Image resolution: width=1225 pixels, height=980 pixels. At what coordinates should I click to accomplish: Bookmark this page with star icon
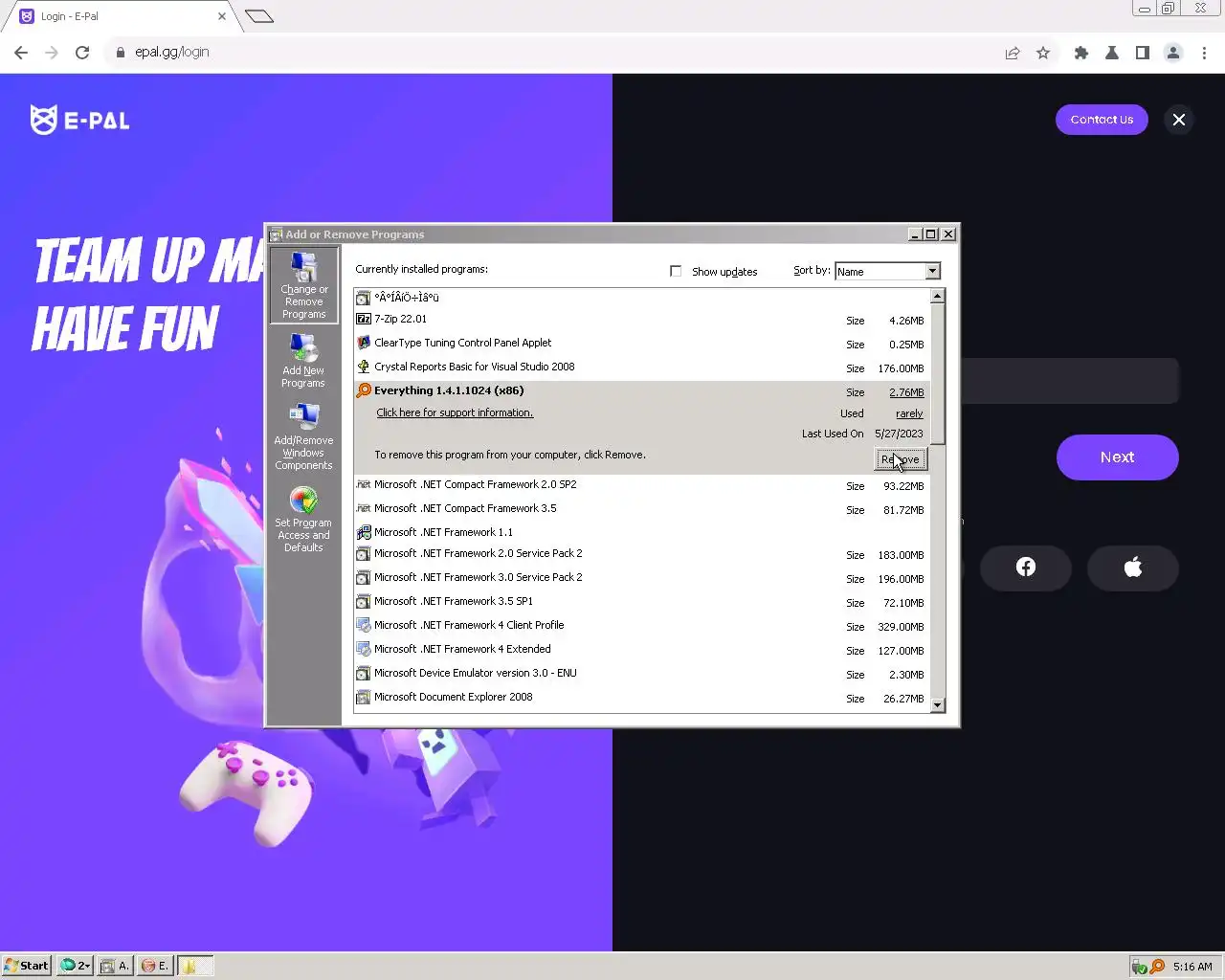(x=1043, y=53)
